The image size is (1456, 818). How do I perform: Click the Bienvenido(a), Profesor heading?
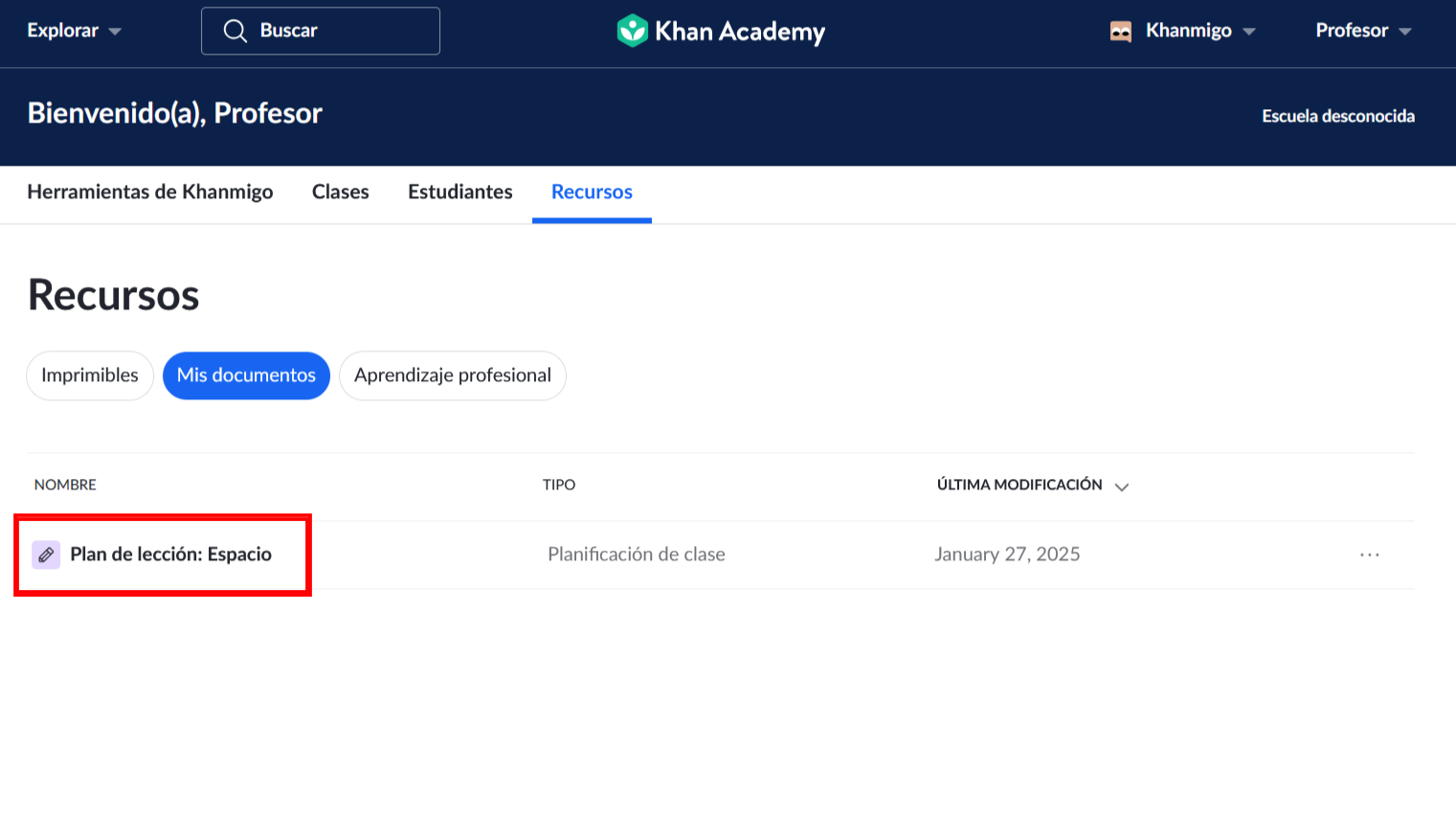(x=175, y=113)
